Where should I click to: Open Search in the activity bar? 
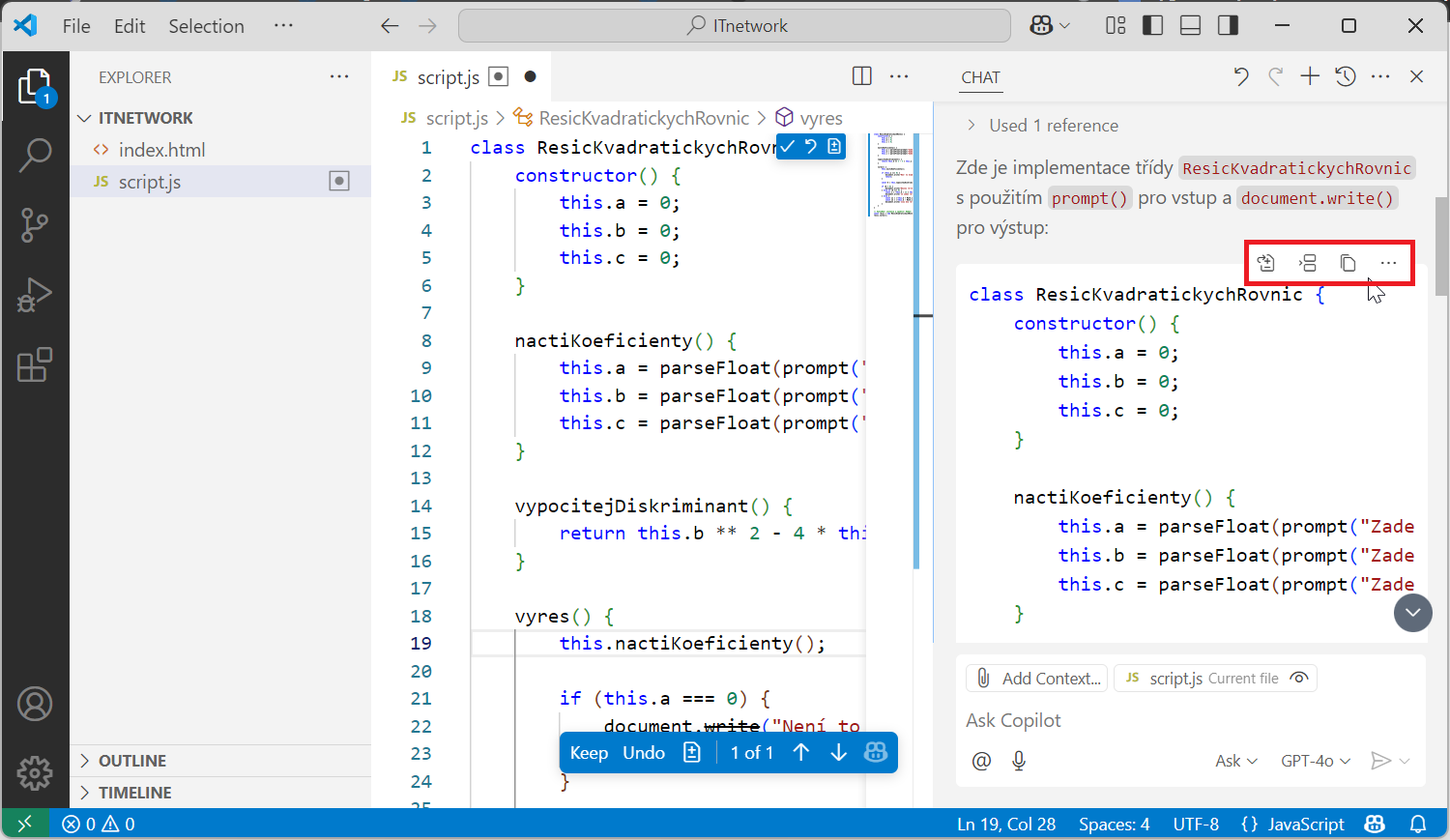35,155
